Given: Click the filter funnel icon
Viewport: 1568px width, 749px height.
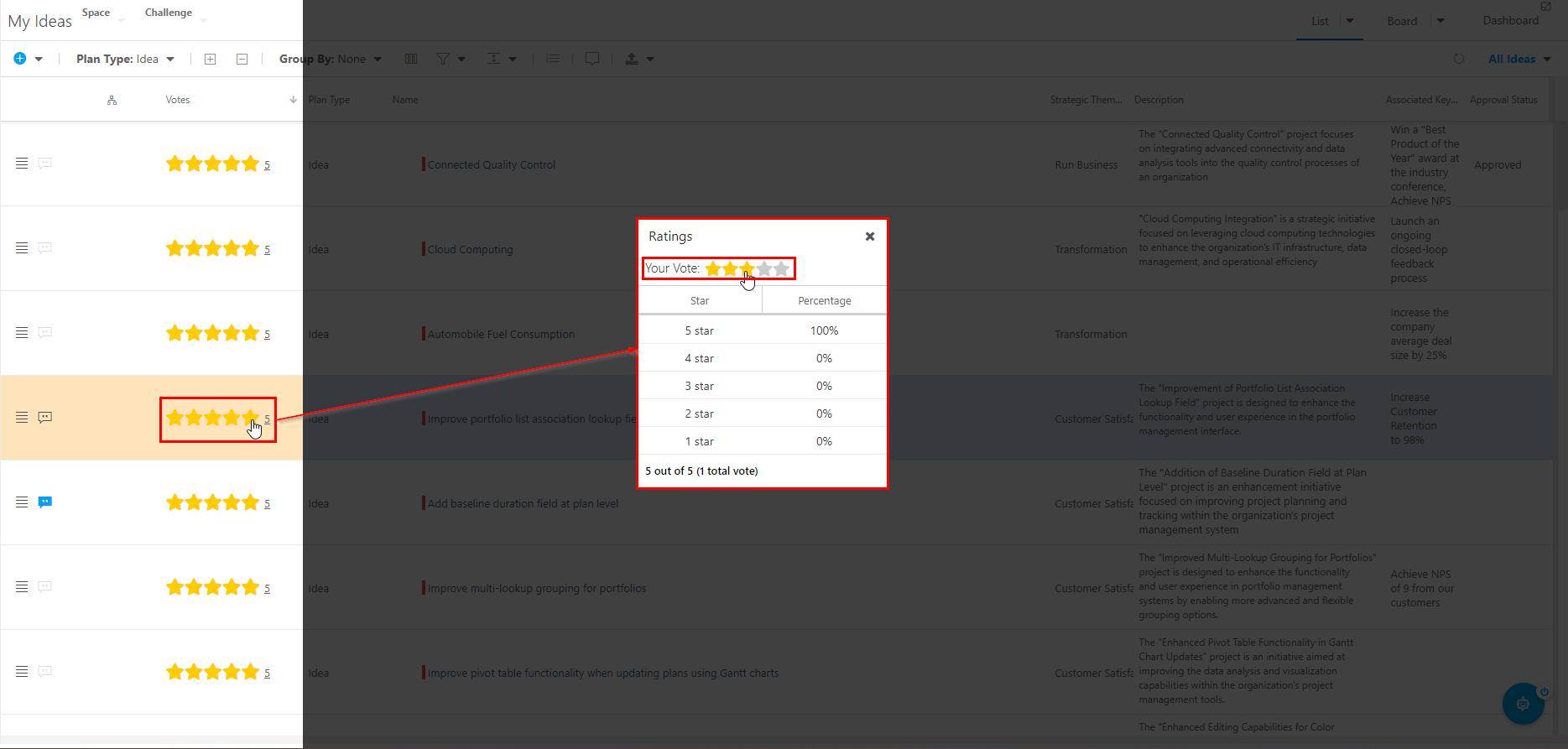Looking at the screenshot, I should pos(443,59).
